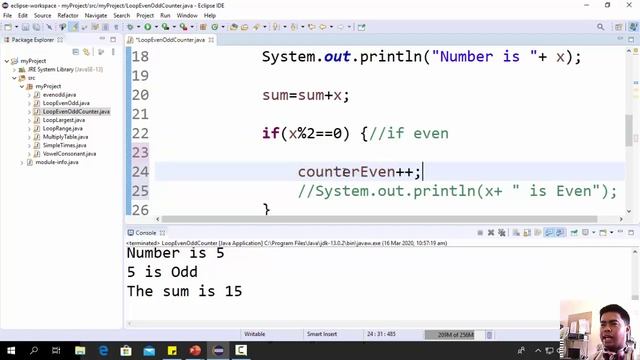Click the Back navigation arrow icon
This screenshot has height=360, width=640.
322,27
